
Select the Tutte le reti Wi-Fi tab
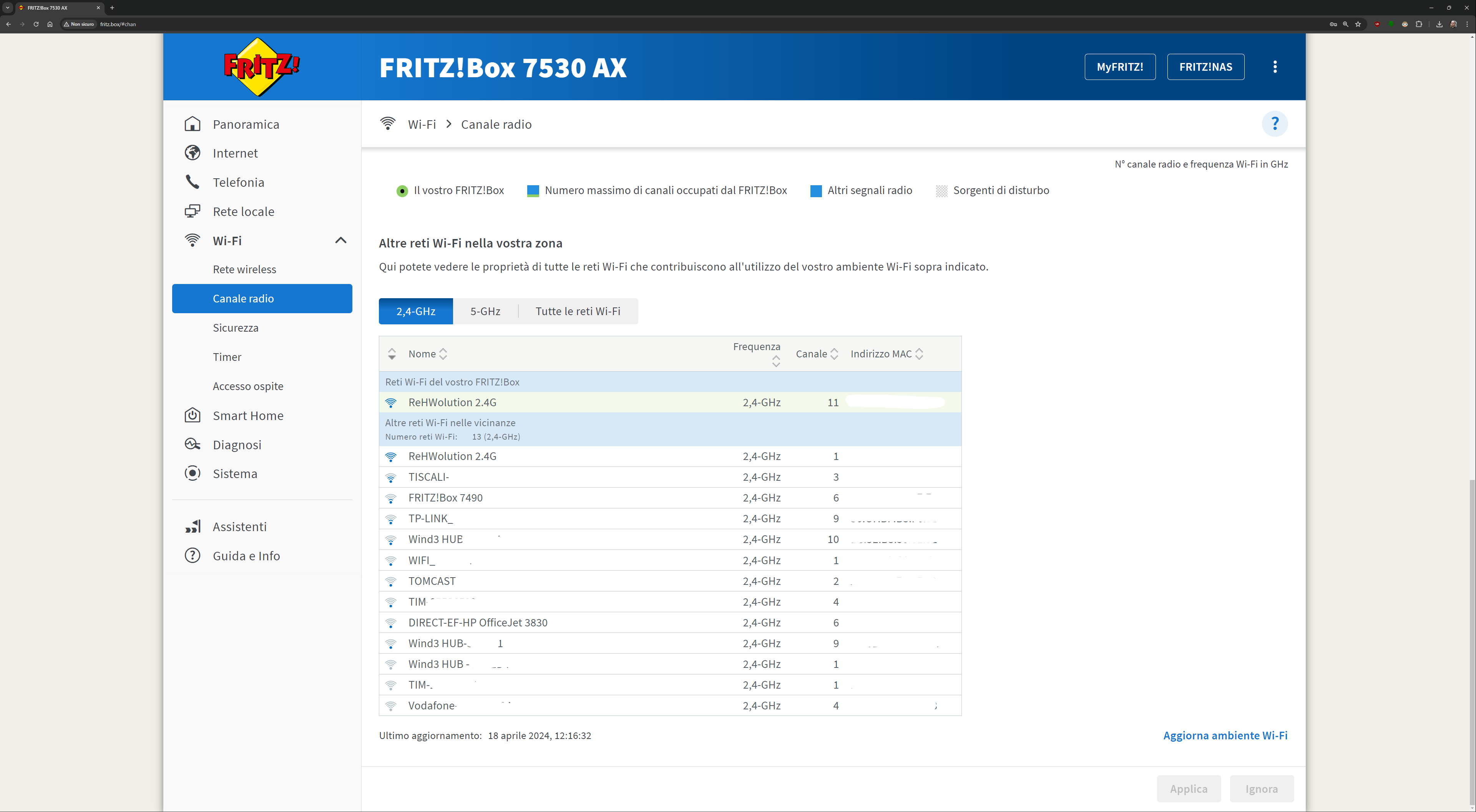[578, 311]
